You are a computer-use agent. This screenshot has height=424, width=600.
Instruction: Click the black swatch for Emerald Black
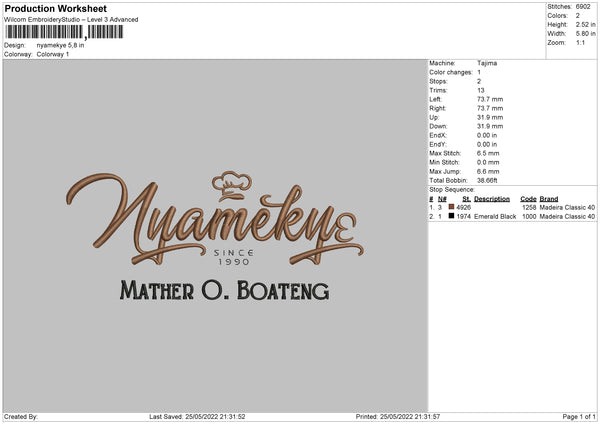[451, 216]
